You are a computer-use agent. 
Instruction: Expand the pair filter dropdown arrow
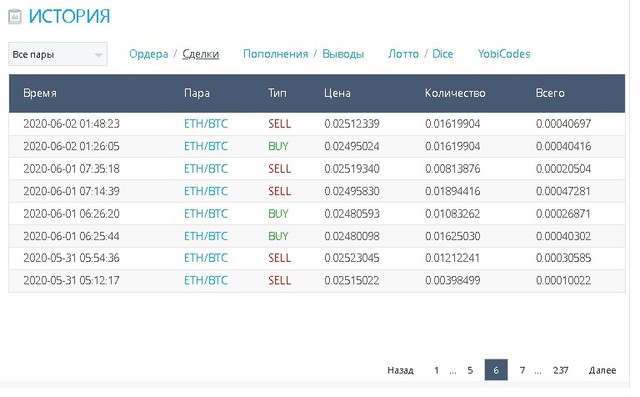[98, 55]
